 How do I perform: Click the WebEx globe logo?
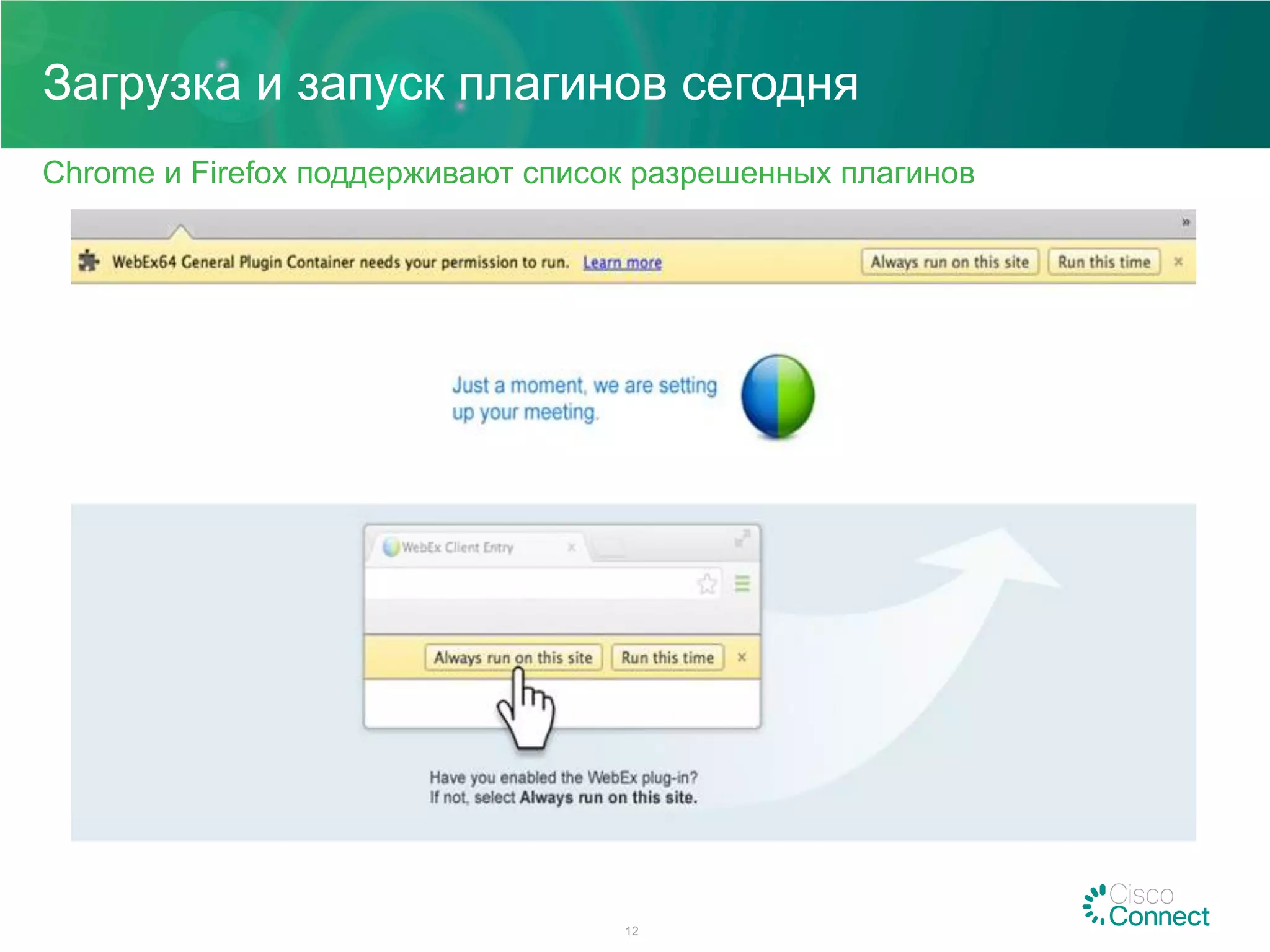(778, 396)
